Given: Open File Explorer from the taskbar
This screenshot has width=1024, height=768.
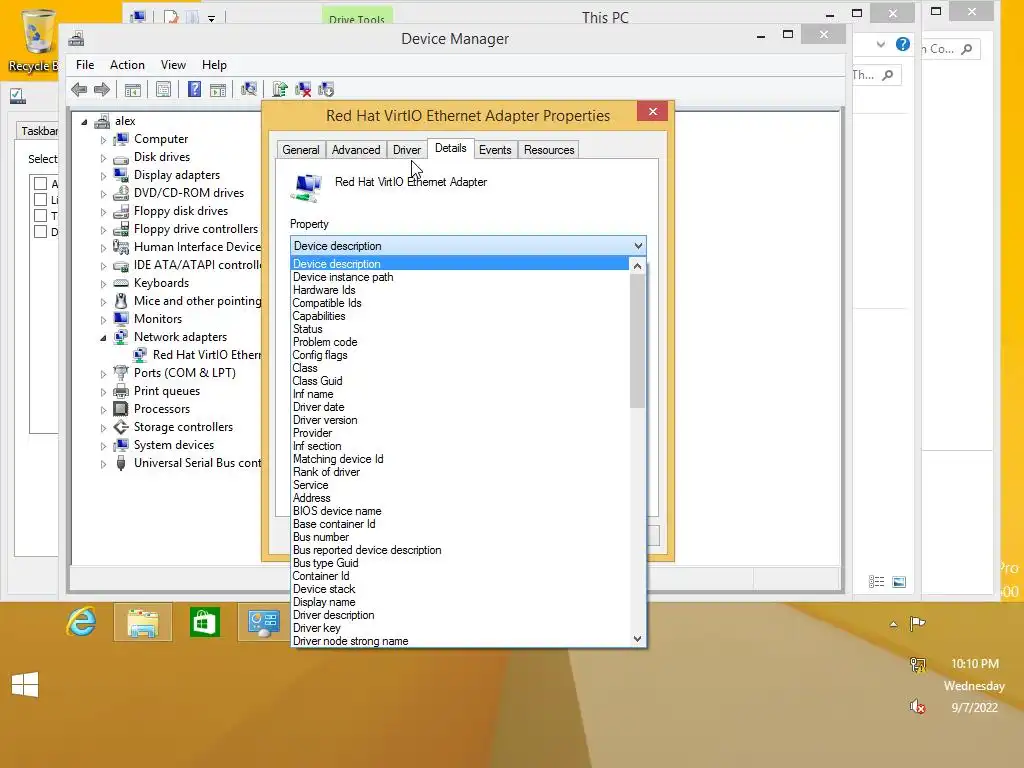Looking at the screenshot, I should click(143, 622).
